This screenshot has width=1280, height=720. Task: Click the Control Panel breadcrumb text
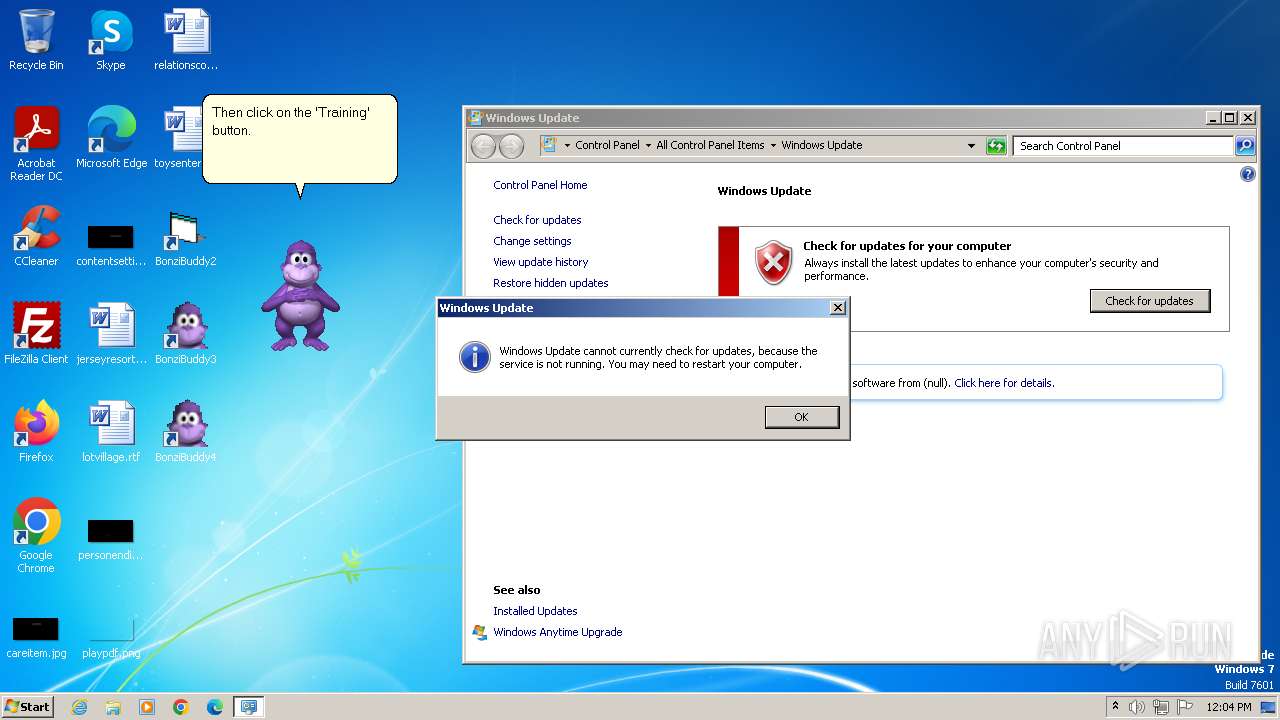[607, 145]
